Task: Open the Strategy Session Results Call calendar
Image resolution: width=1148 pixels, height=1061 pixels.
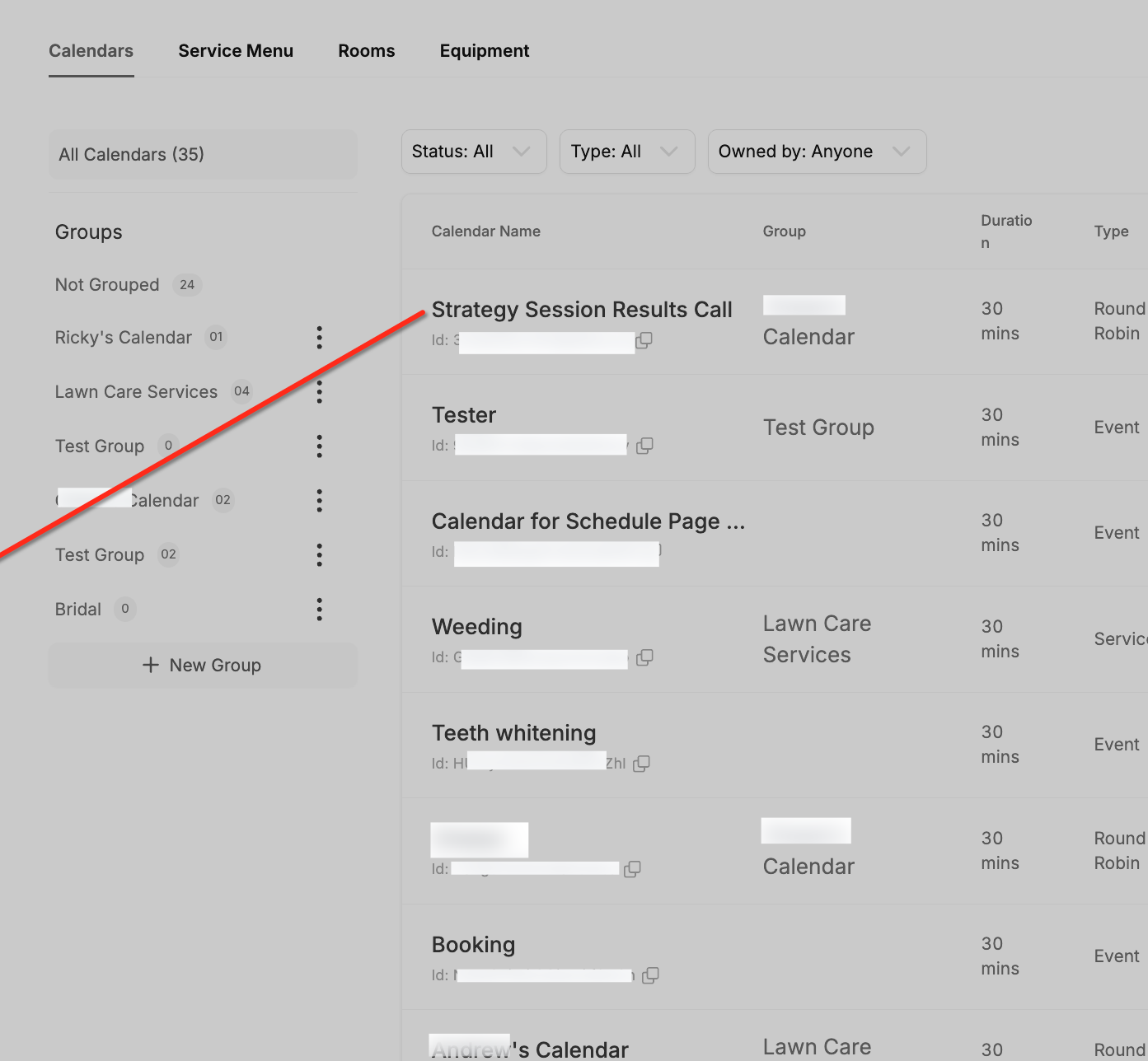Action: [x=582, y=310]
